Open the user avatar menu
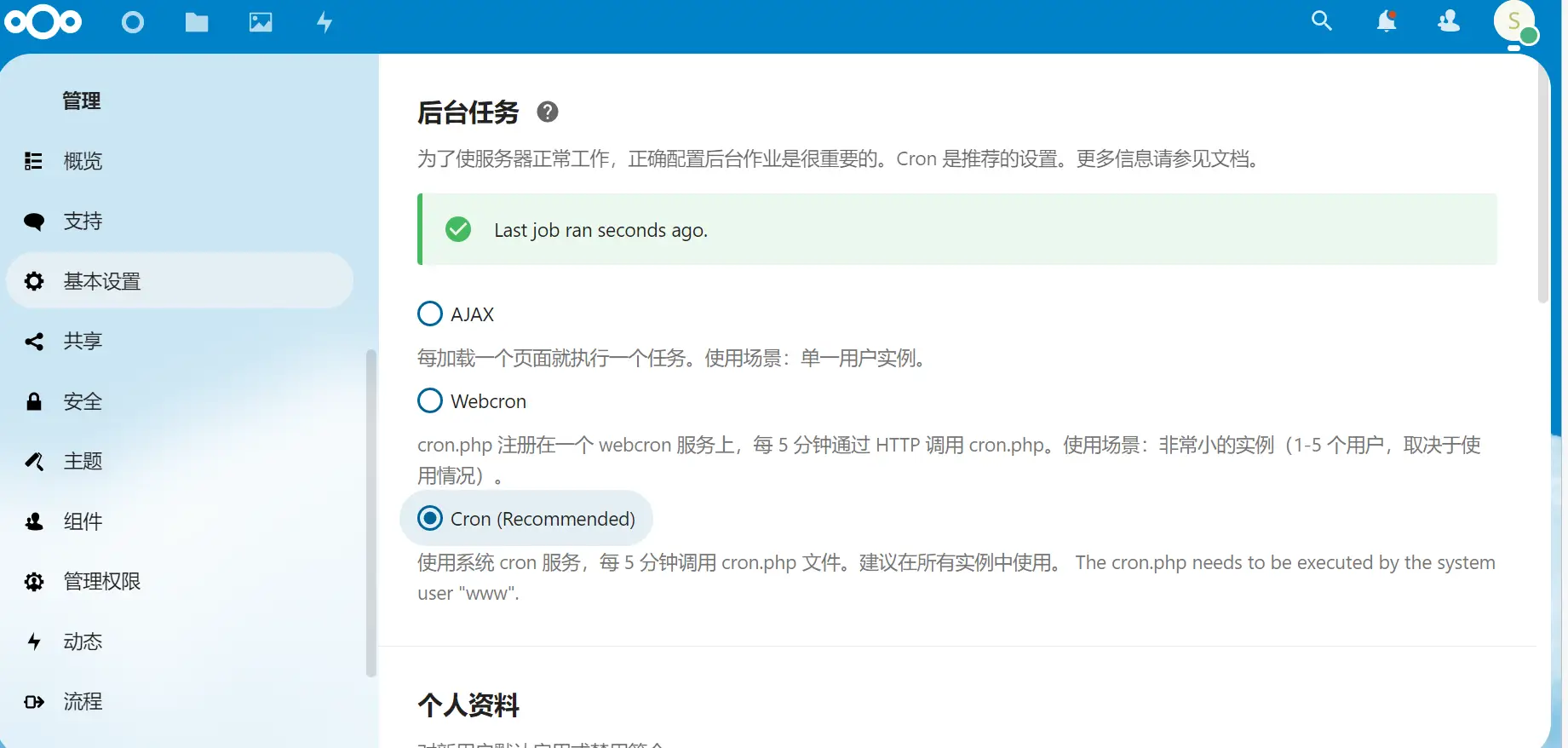The height and width of the screenshot is (748, 1568). 1513,22
